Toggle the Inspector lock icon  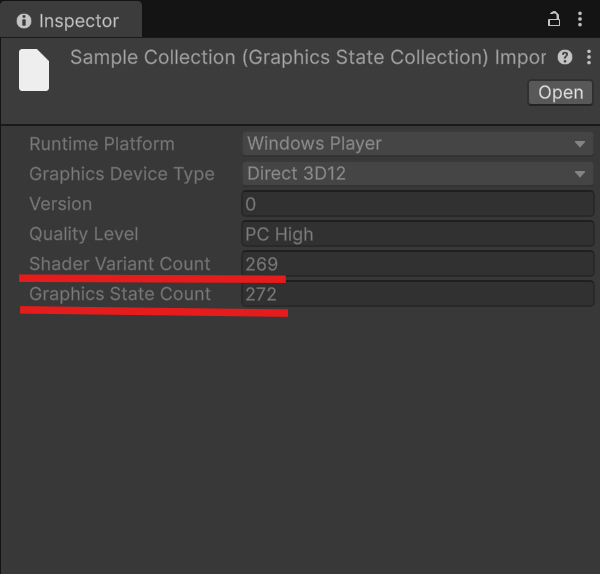tap(553, 19)
